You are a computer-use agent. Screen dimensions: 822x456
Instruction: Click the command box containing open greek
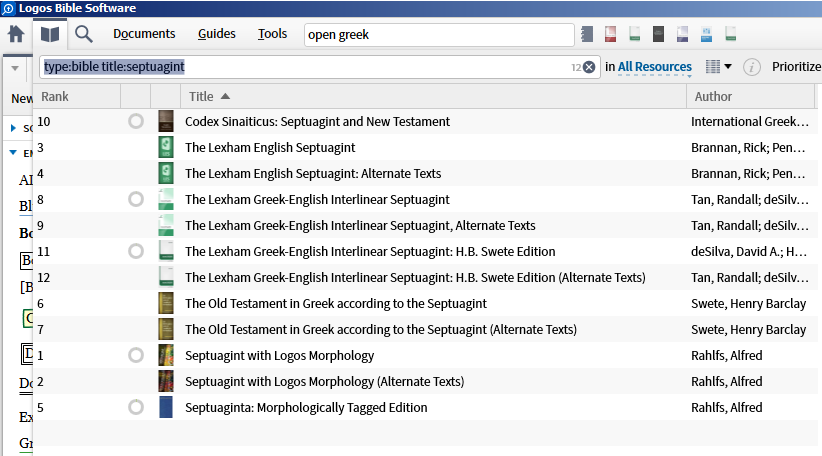[439, 35]
